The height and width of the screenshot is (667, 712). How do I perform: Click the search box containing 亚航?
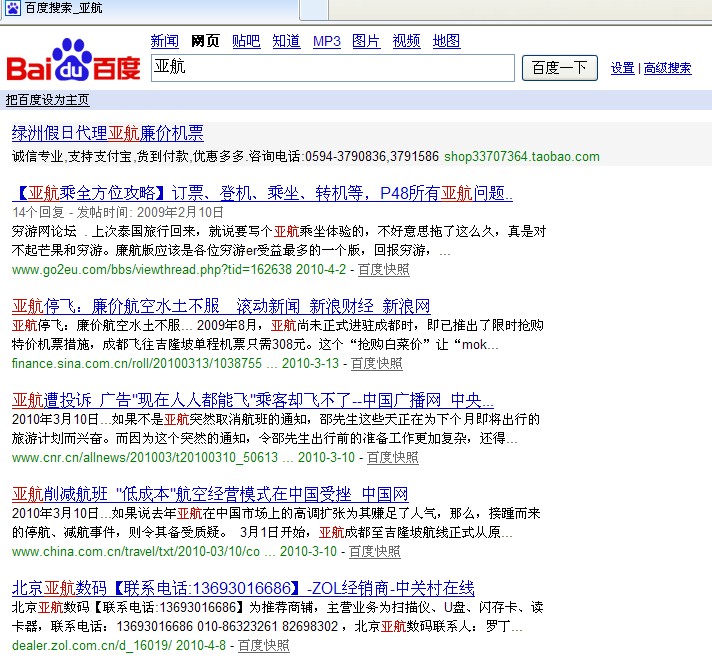tap(333, 68)
